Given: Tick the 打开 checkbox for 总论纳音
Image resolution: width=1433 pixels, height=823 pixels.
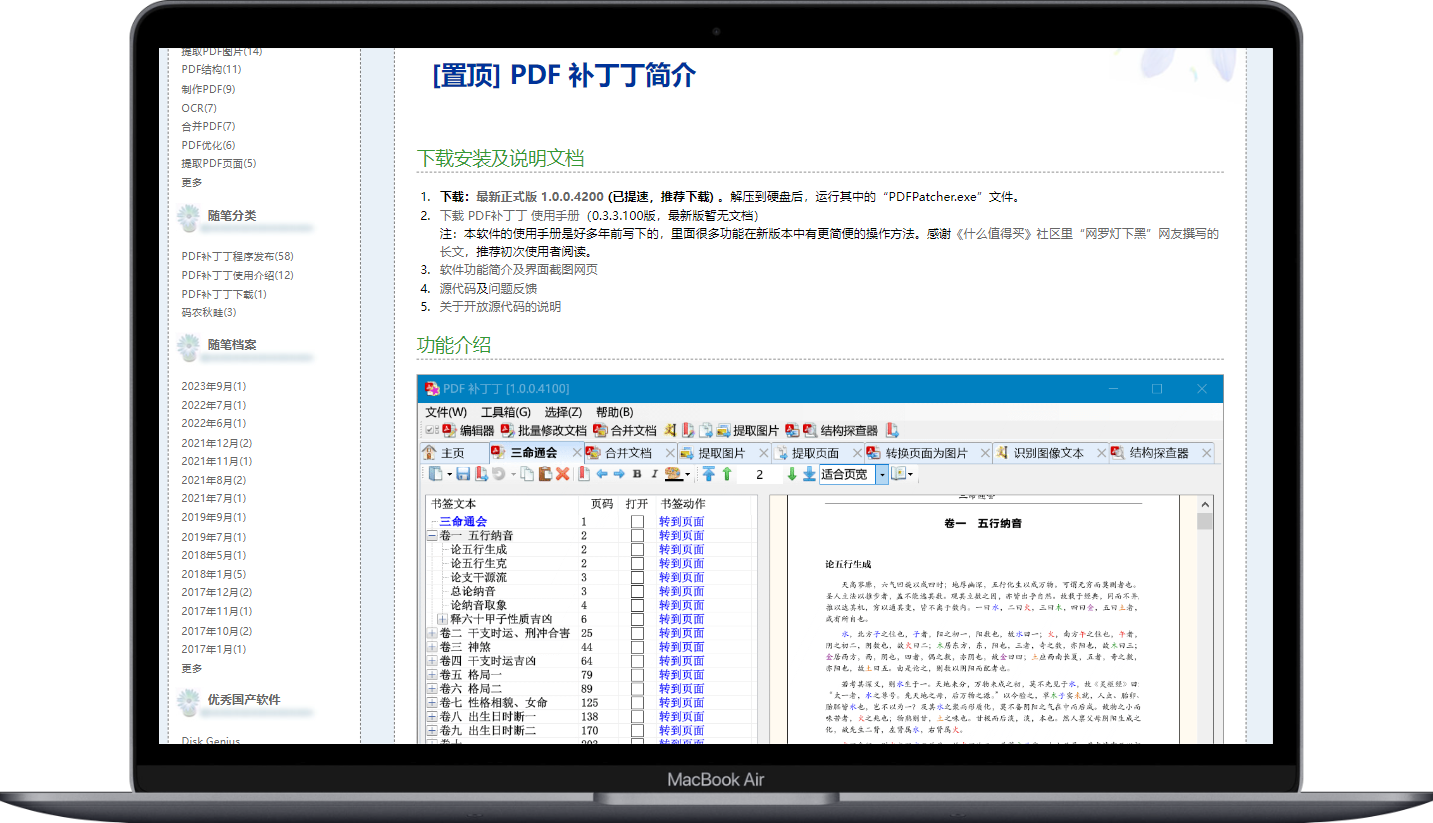Looking at the screenshot, I should [637, 591].
